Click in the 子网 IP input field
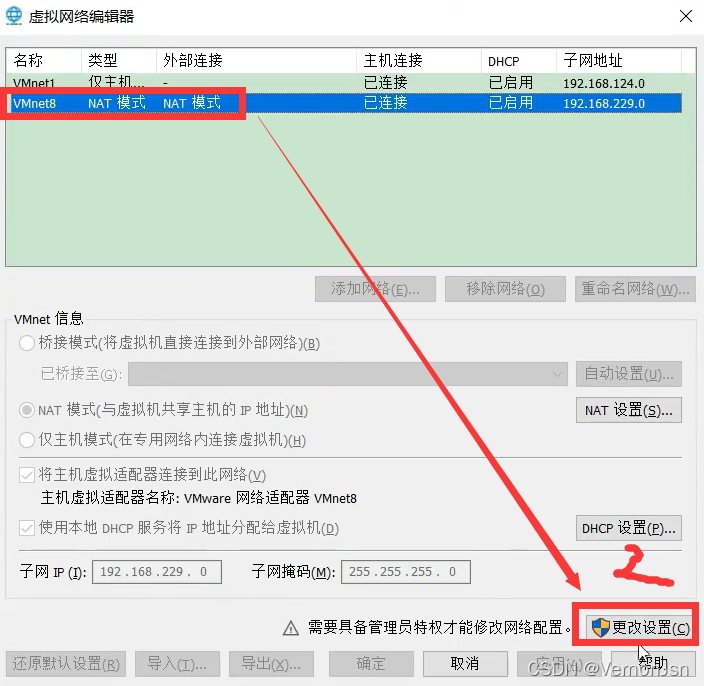This screenshot has width=704, height=686. tap(157, 572)
